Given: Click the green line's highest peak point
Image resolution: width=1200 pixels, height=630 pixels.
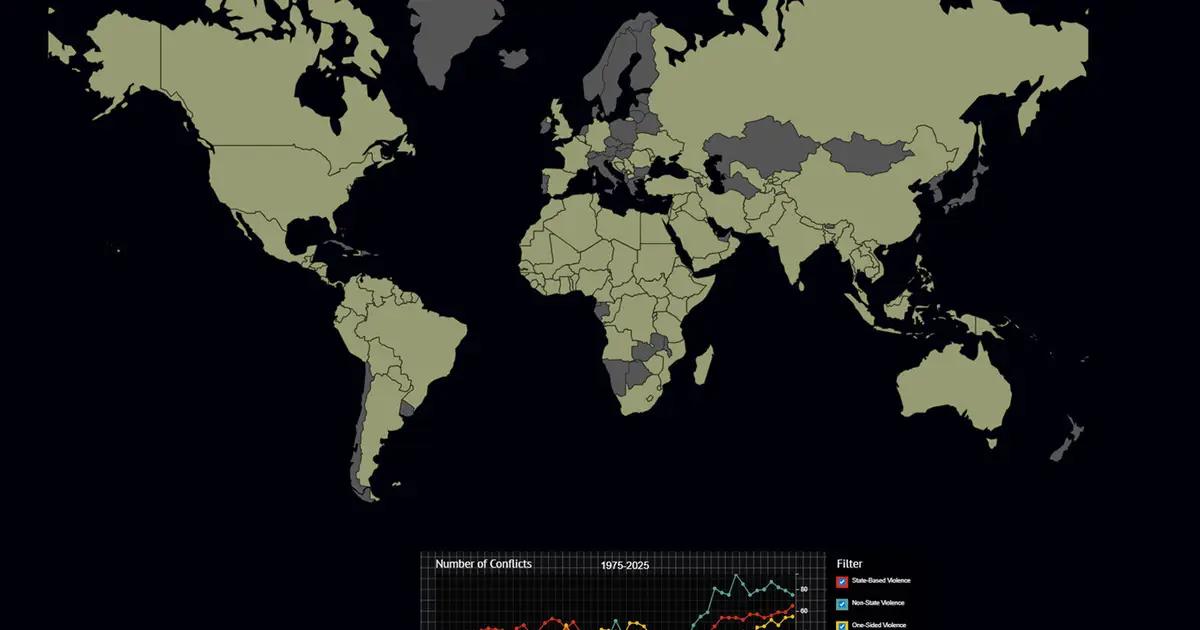Looking at the screenshot, I should (737, 575).
